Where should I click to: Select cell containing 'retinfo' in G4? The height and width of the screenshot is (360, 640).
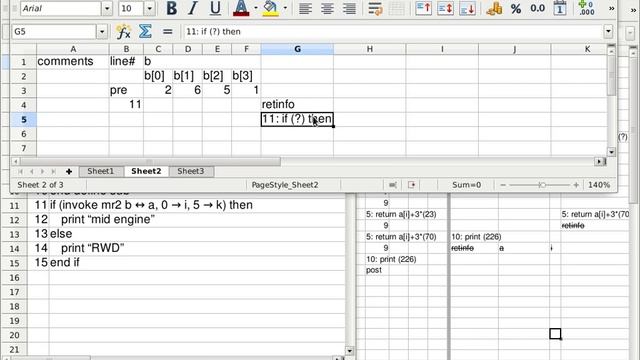coord(297,104)
